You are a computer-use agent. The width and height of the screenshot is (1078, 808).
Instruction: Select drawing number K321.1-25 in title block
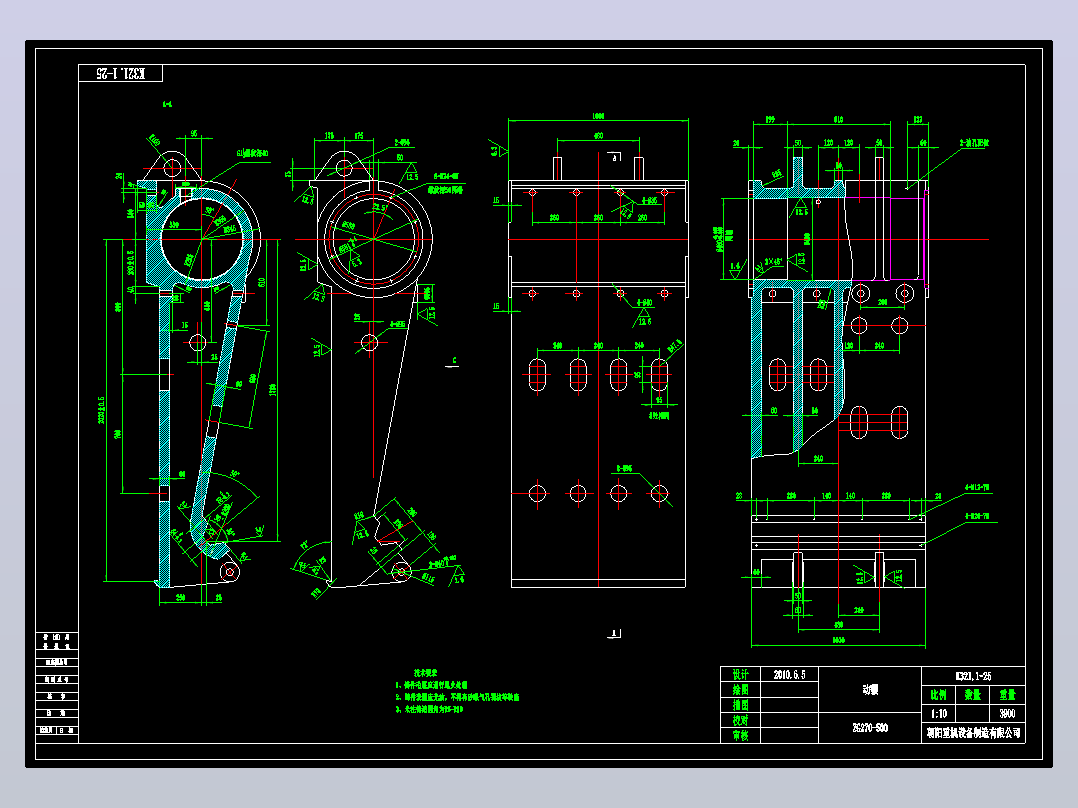(974, 676)
